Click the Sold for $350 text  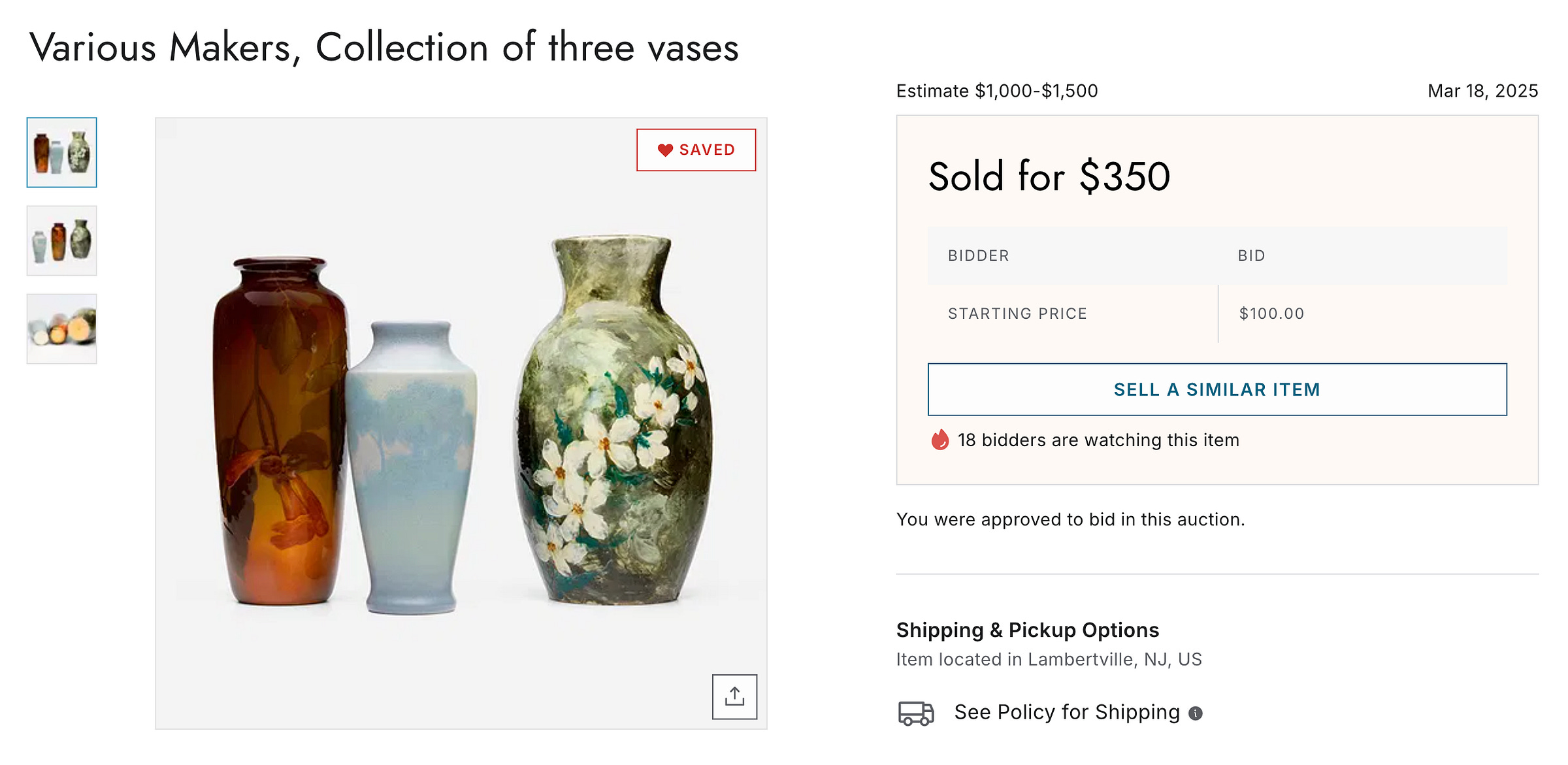(x=1049, y=176)
